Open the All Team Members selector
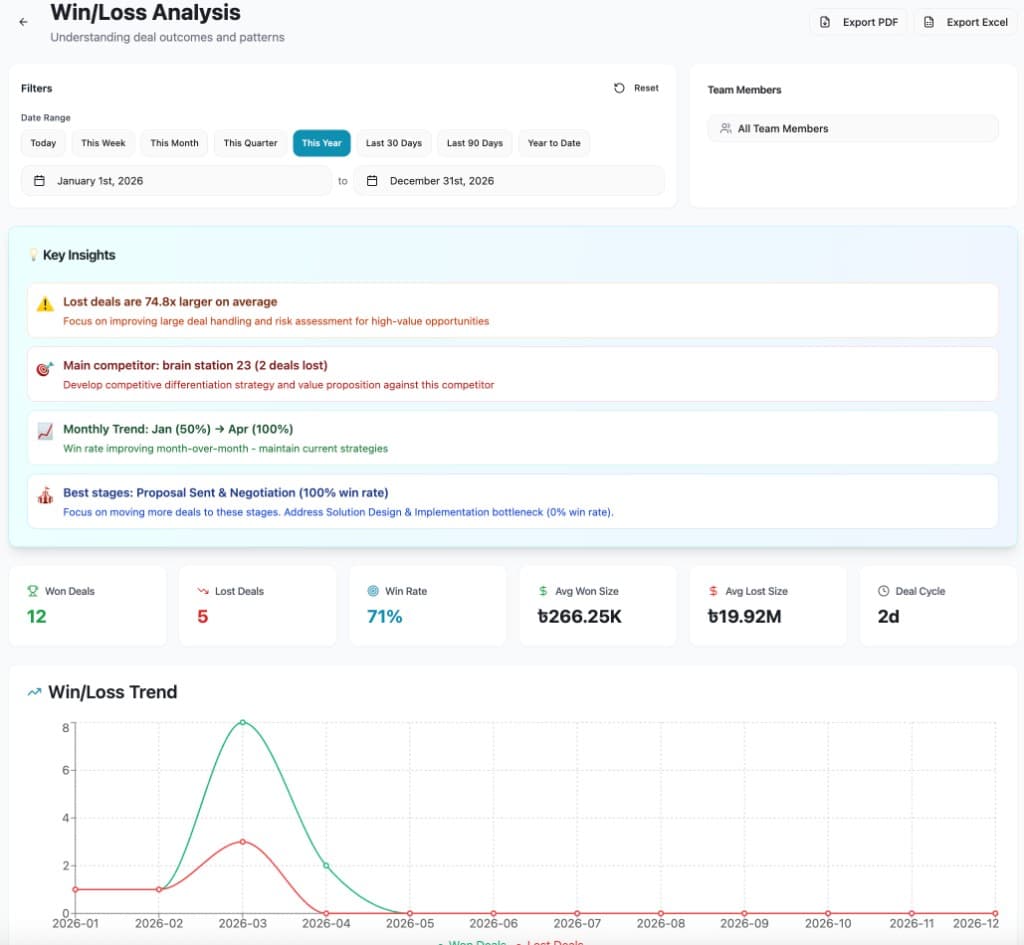Screen dimensions: 1024x945 pos(852,128)
